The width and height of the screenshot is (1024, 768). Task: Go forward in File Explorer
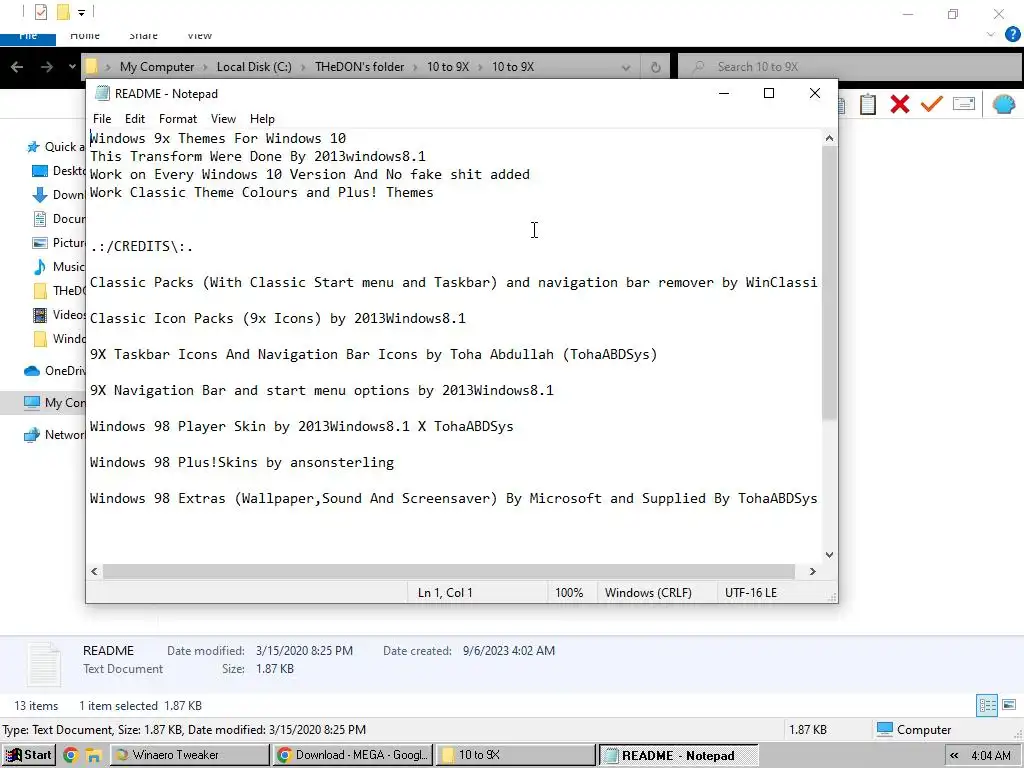point(46,67)
